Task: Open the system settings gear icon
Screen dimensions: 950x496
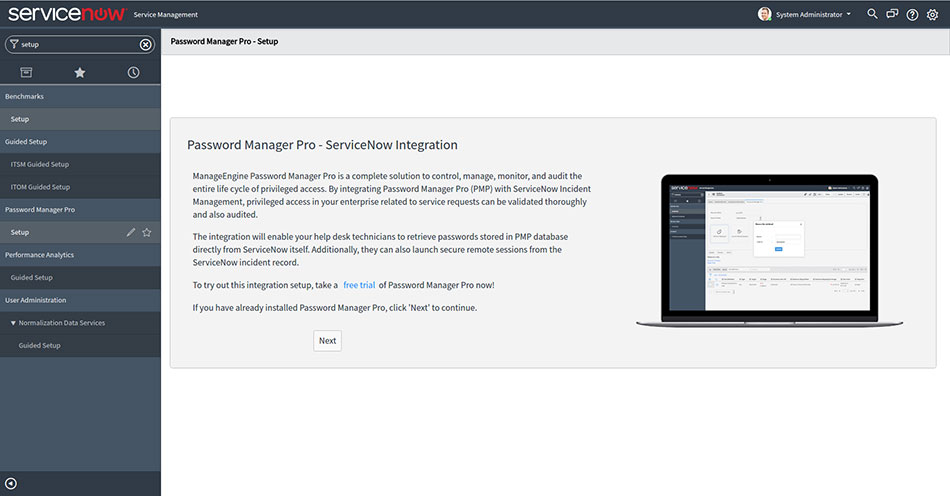Action: [x=932, y=15]
